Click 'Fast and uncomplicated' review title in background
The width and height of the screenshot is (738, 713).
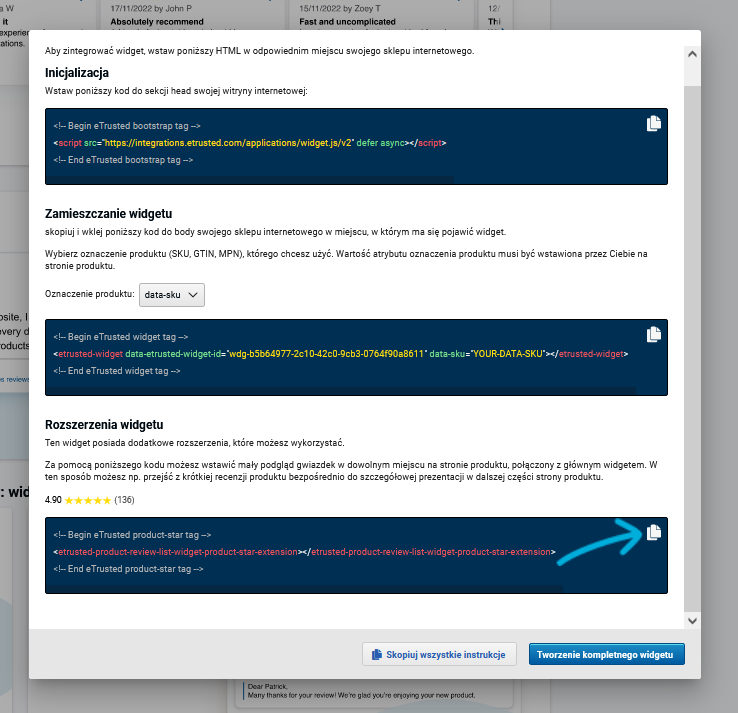(x=347, y=22)
